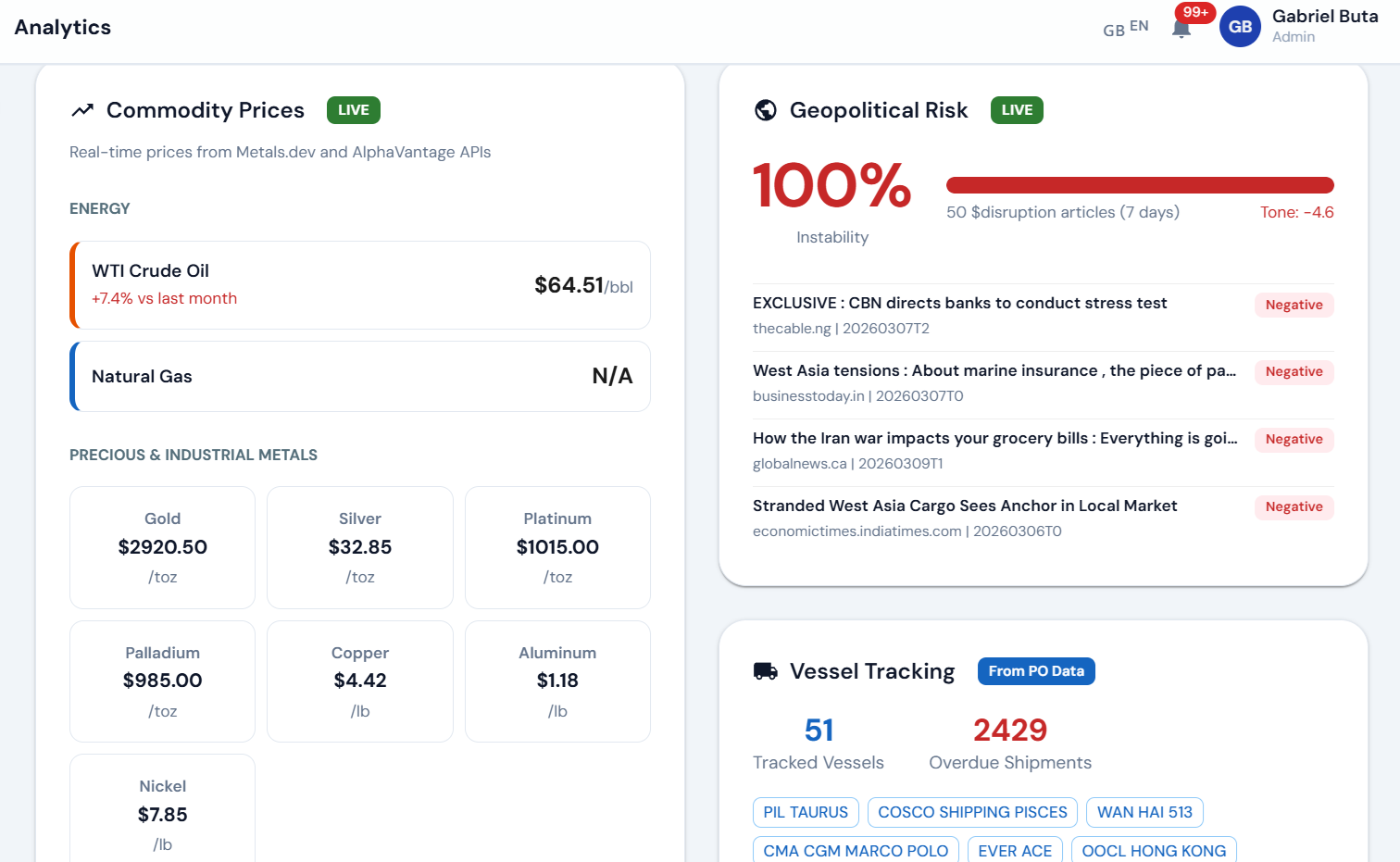The width and height of the screenshot is (1400, 862).
Task: Click the Geopolitical Risk globe icon
Action: [766, 110]
